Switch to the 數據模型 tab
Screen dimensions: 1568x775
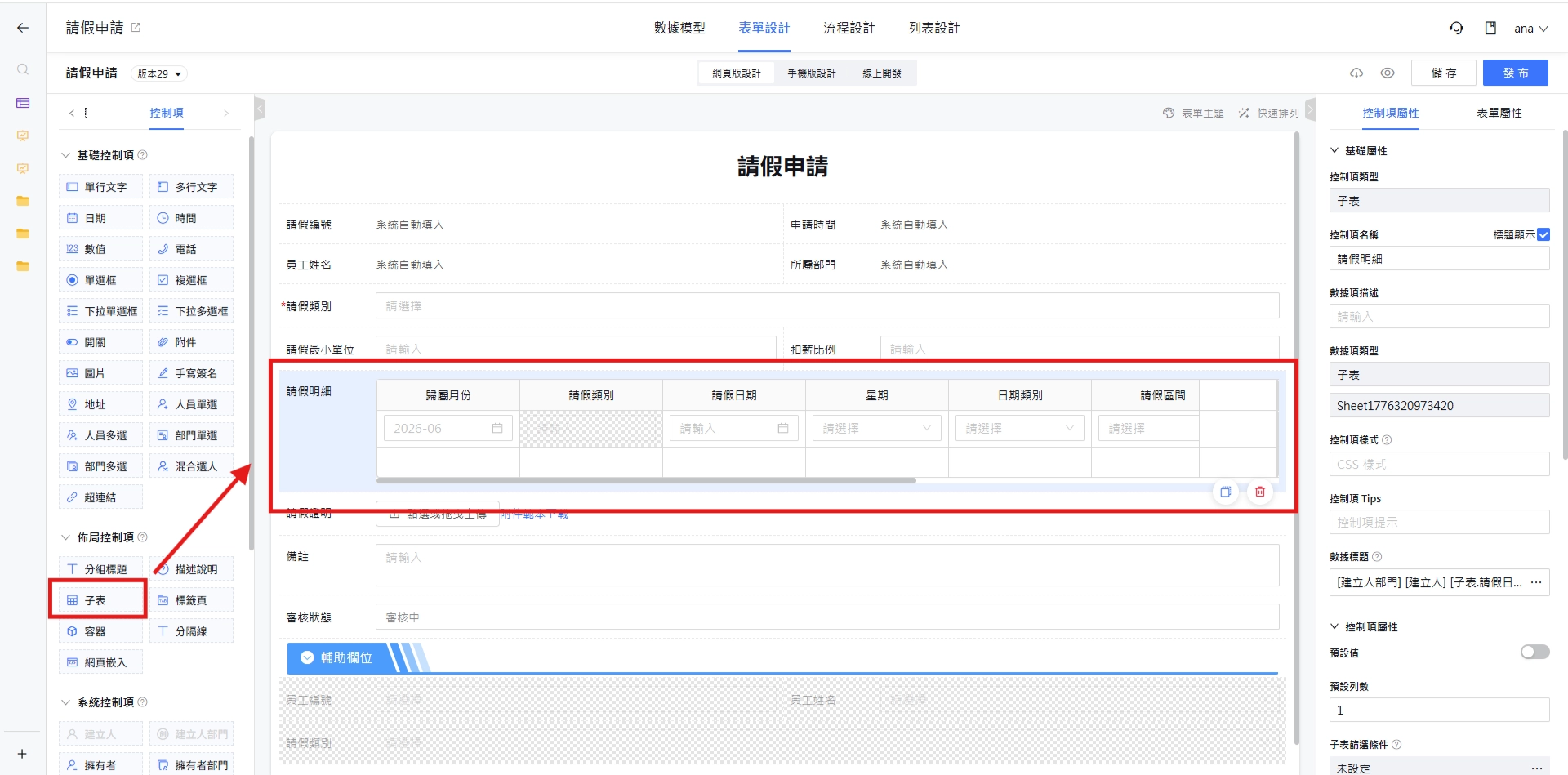pos(679,28)
